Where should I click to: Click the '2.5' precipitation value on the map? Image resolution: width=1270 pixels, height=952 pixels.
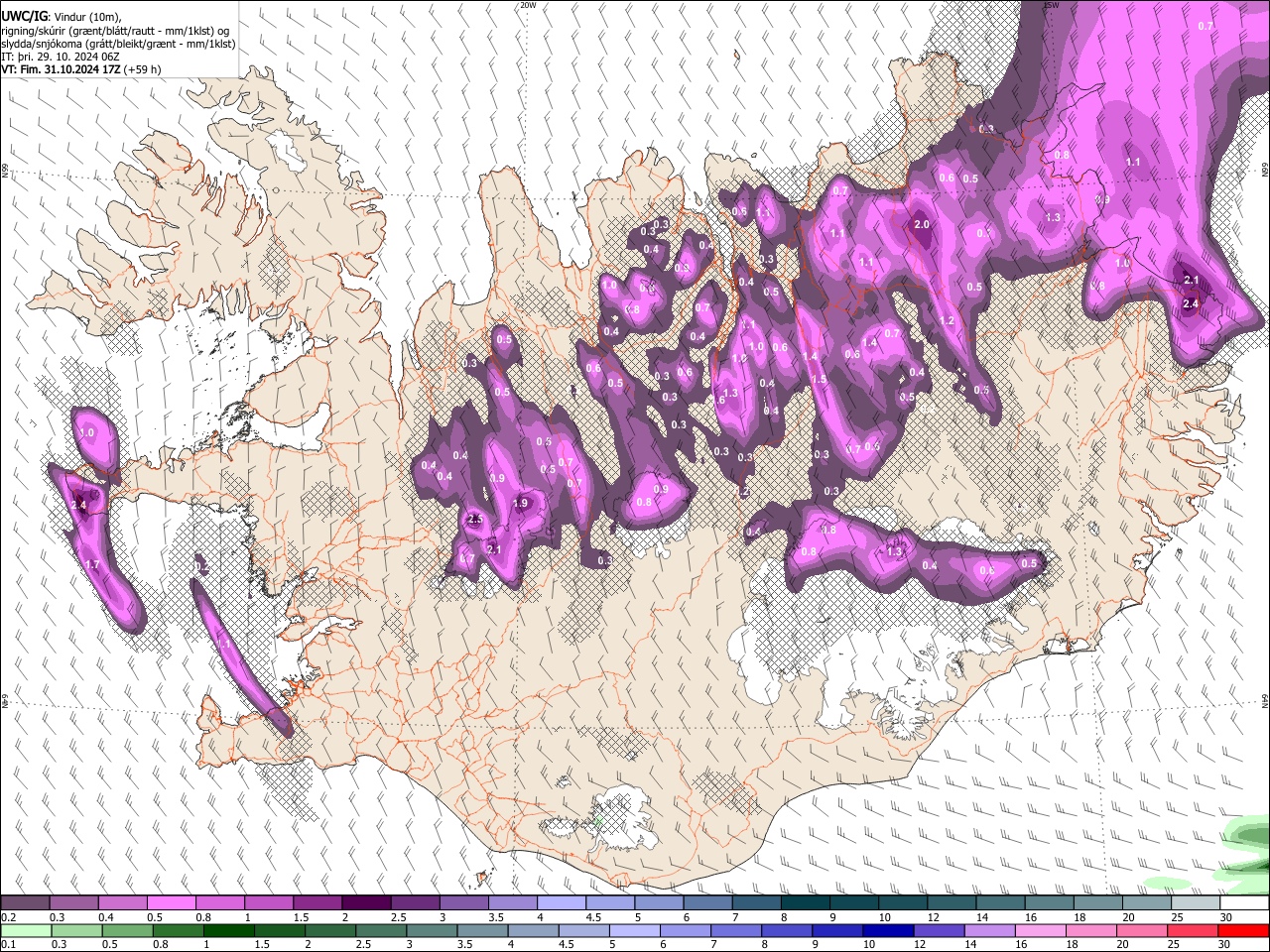pyautogui.click(x=475, y=519)
